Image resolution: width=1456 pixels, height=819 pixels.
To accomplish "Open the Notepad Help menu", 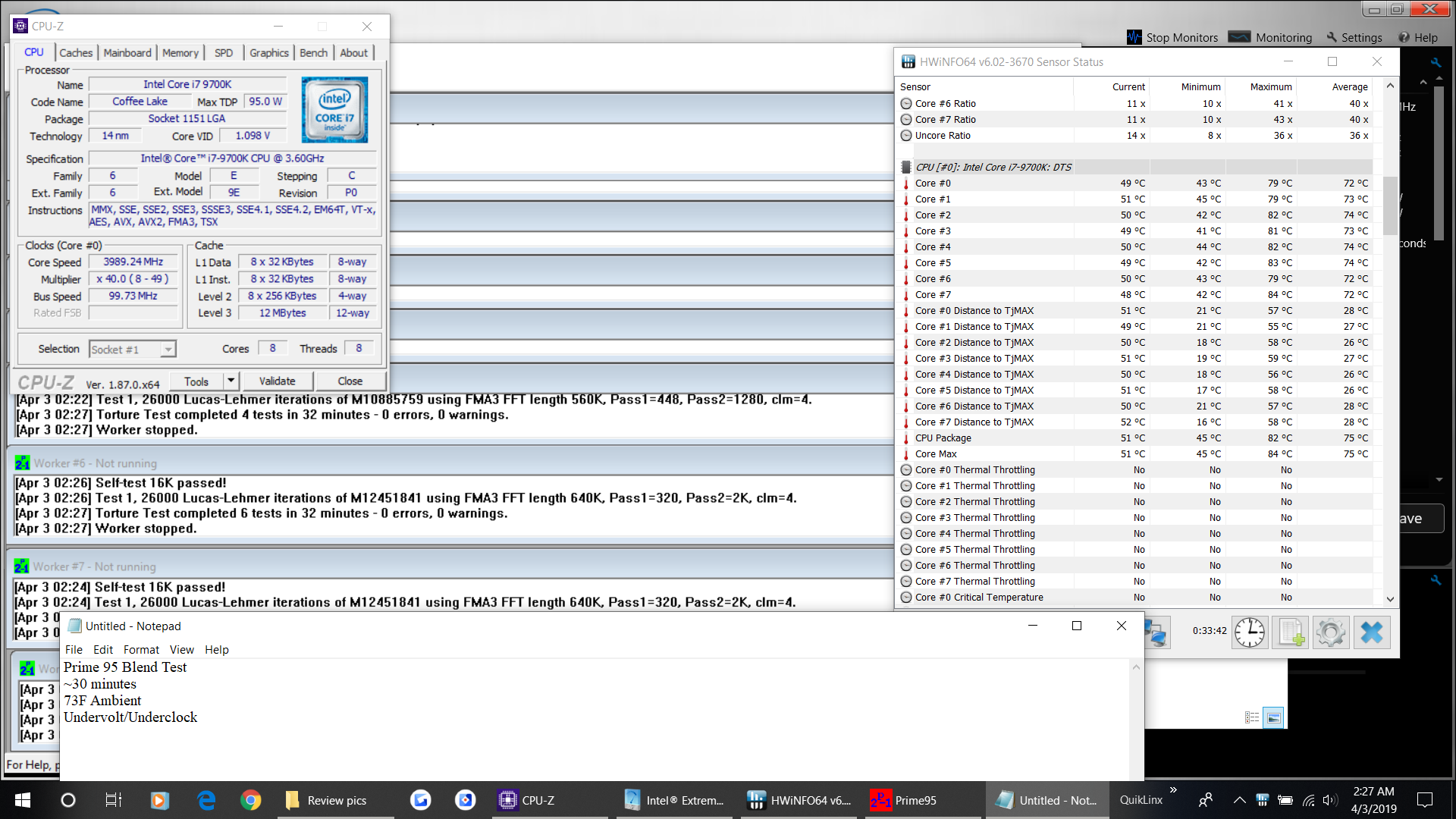I will click(x=217, y=649).
